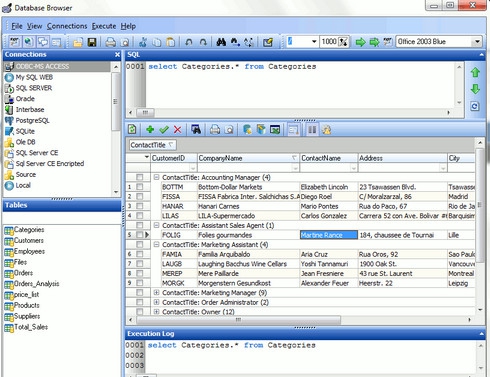Click the Excel export icon in results toolbar

coord(275,129)
